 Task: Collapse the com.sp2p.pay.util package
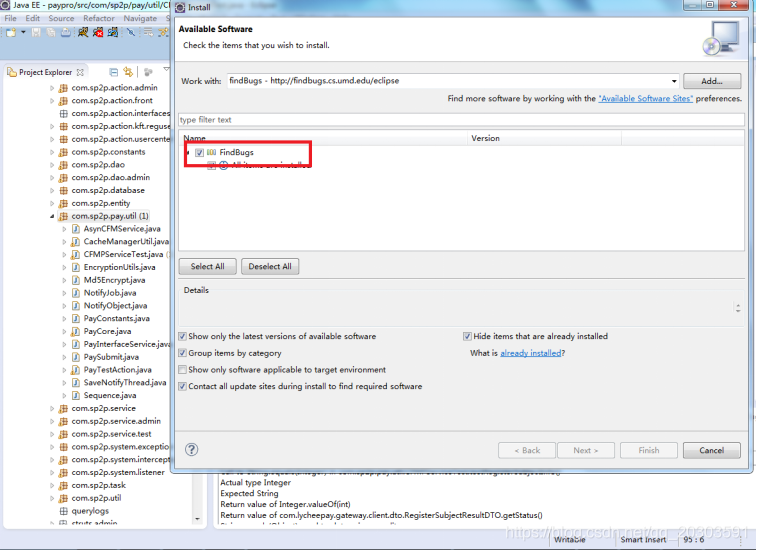point(52,216)
